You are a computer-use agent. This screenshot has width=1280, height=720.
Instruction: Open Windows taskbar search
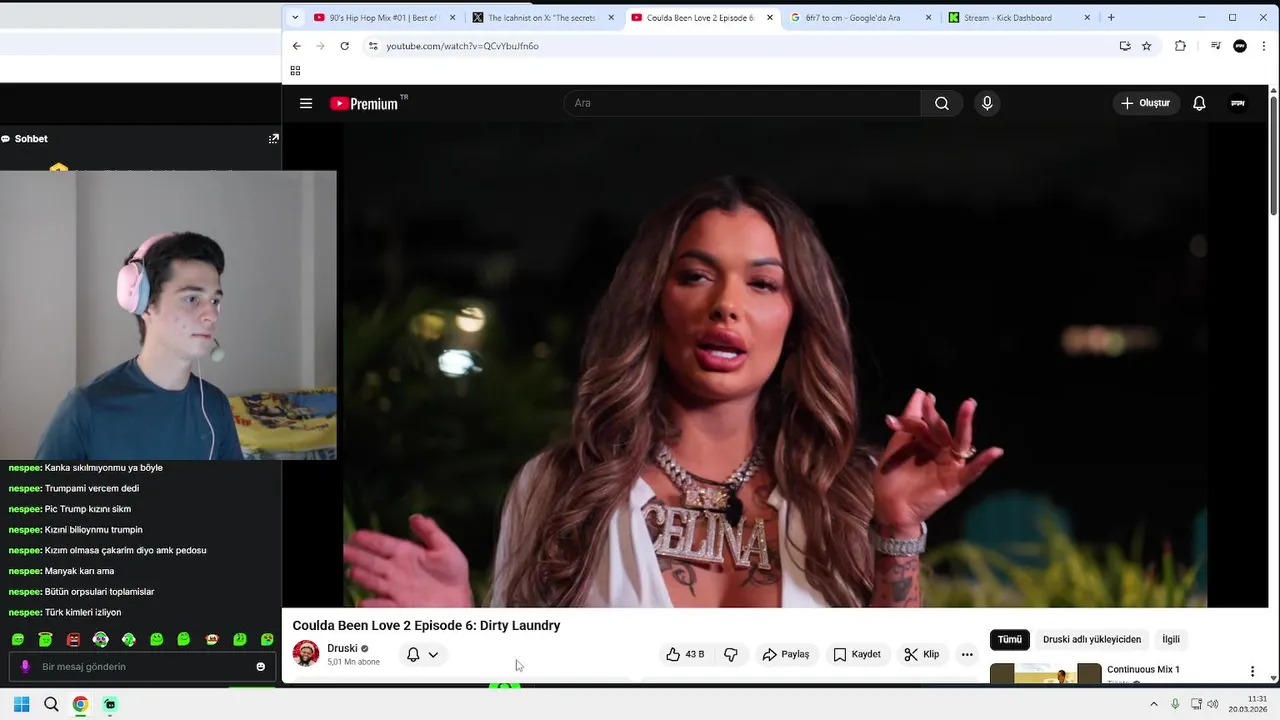(x=51, y=704)
